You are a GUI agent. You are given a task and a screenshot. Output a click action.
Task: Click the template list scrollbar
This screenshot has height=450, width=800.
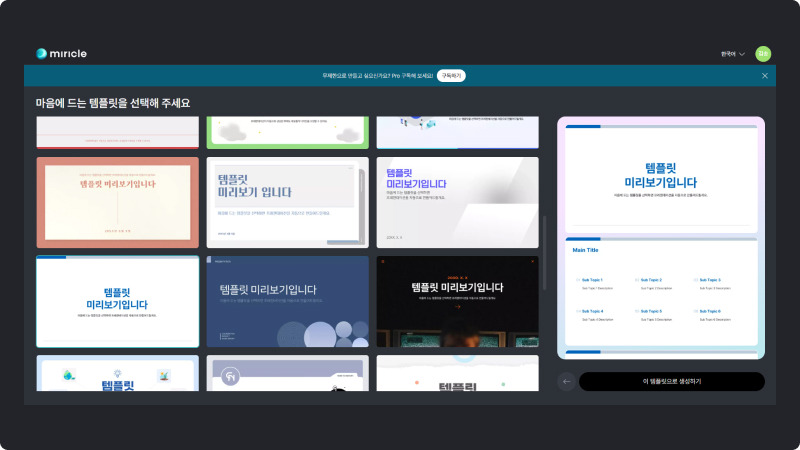coord(544,253)
